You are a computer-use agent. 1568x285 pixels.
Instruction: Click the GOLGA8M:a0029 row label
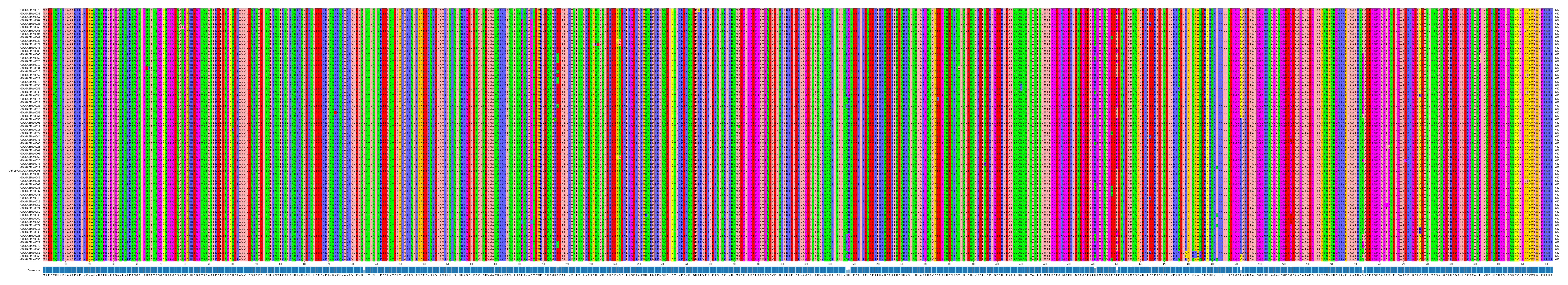[x=30, y=242]
